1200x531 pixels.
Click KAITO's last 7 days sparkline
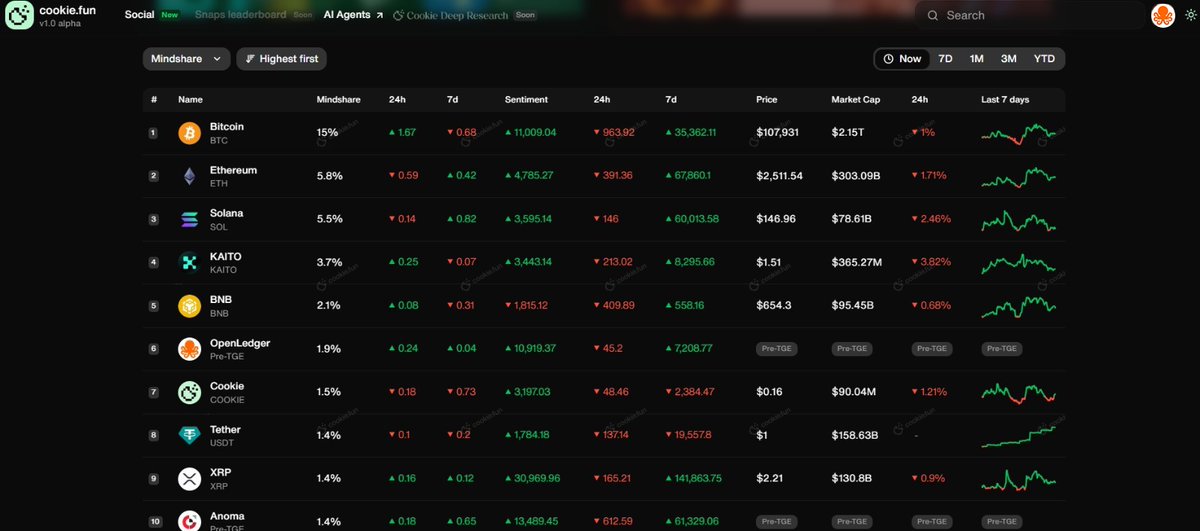(x=1018, y=262)
